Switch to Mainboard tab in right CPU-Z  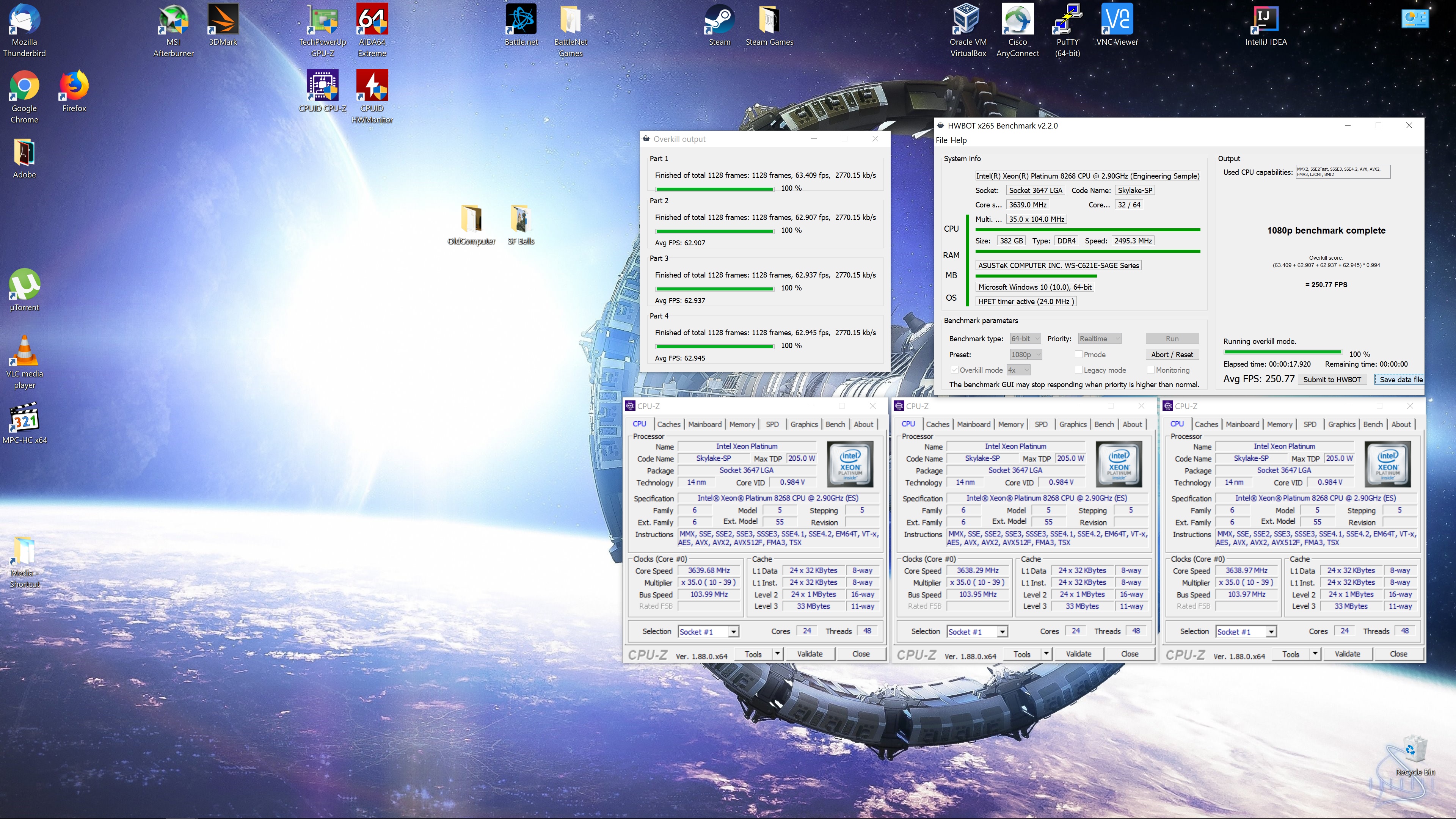(x=1243, y=424)
